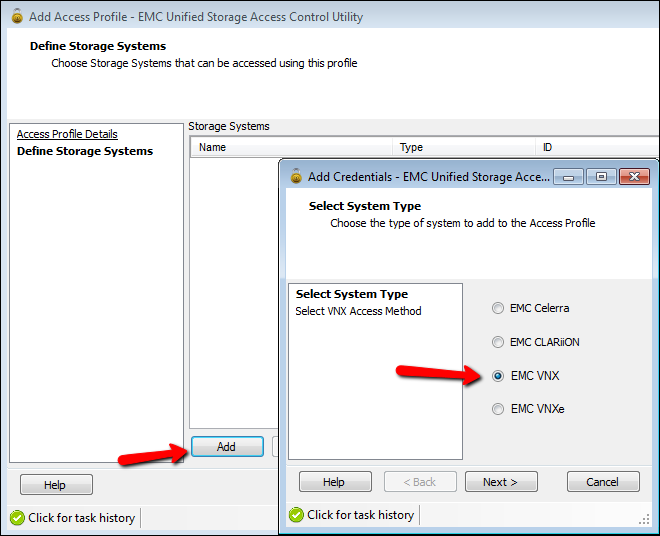660x536 pixels.
Task: Open Help in Add Credentials dialog
Action: pos(335,482)
